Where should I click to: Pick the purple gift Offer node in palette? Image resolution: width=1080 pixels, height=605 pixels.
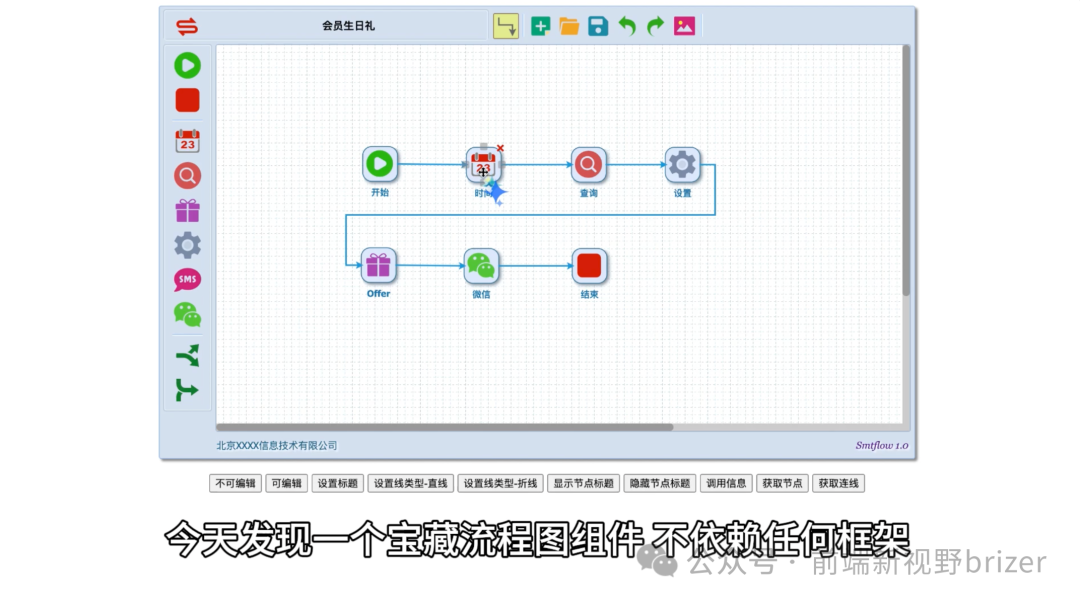coord(187,210)
